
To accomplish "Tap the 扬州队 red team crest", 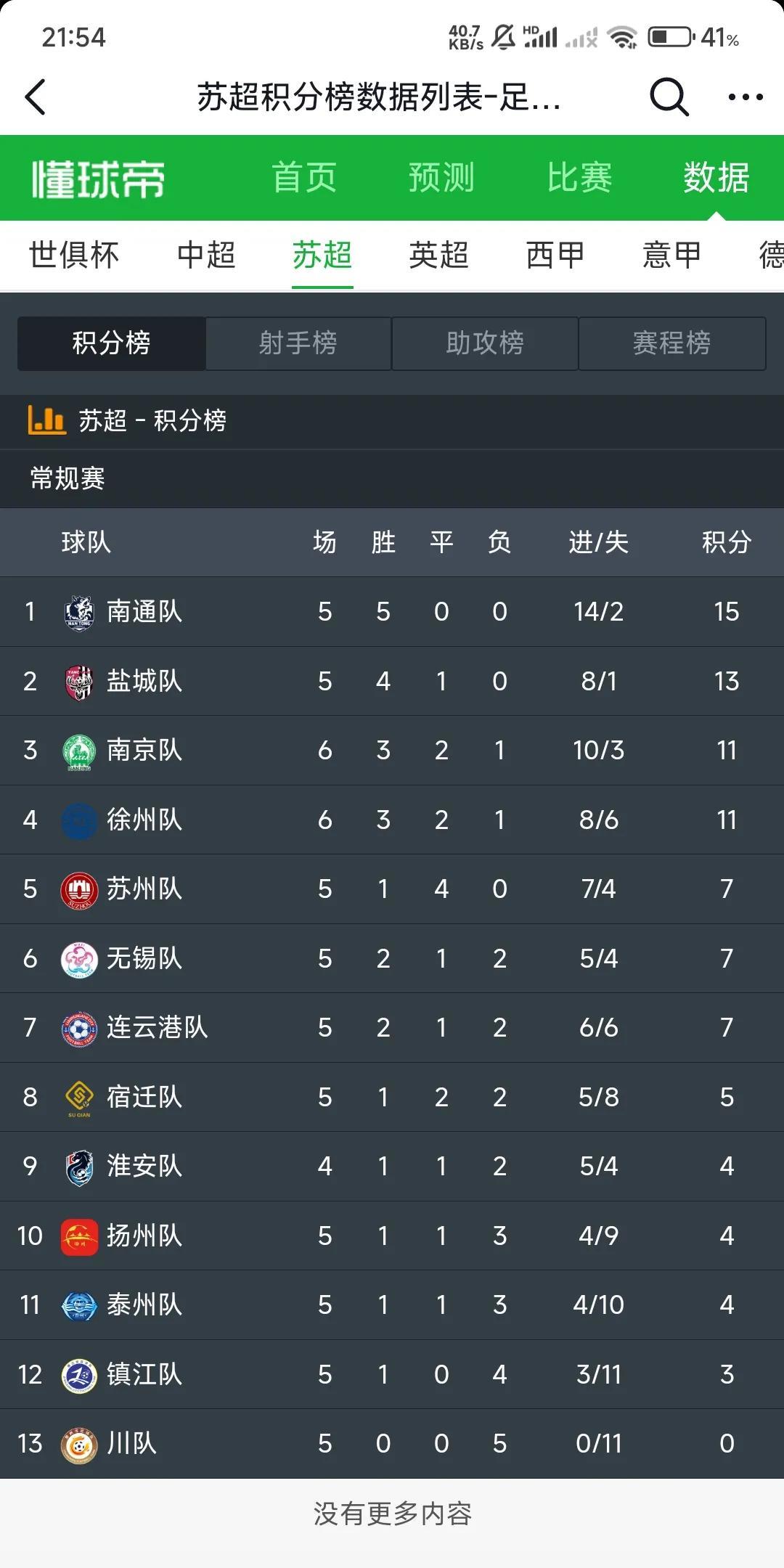I will [79, 1236].
